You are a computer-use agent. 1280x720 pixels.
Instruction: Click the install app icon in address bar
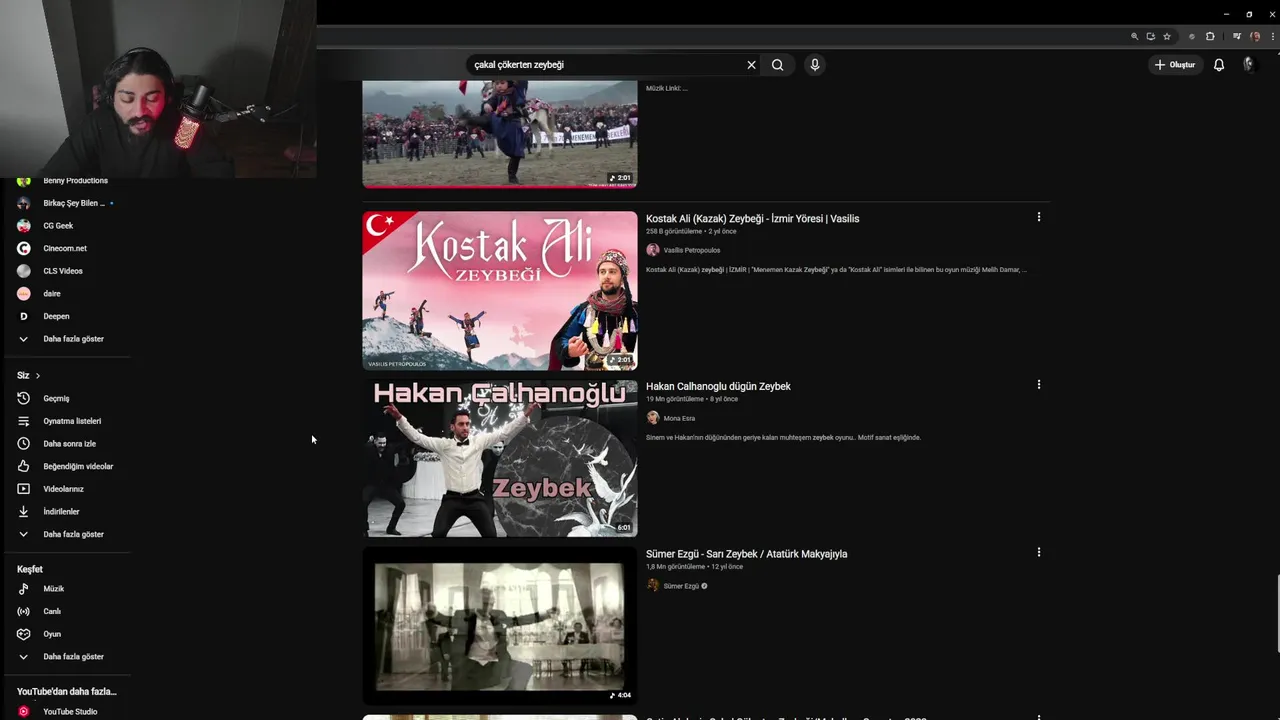click(1150, 36)
